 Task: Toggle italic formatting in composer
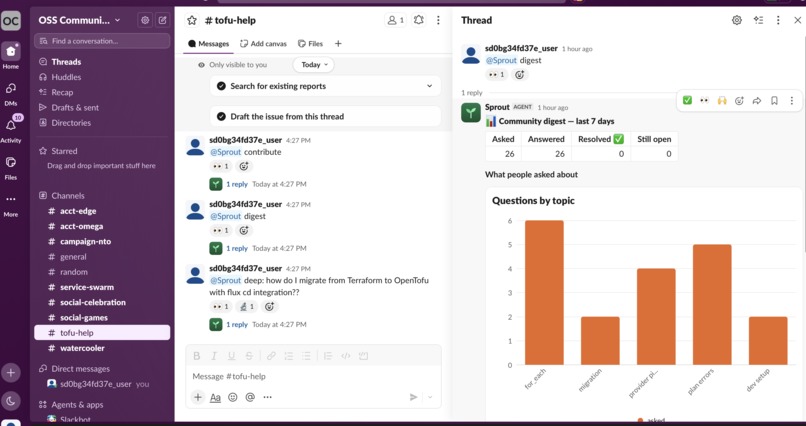pos(214,356)
